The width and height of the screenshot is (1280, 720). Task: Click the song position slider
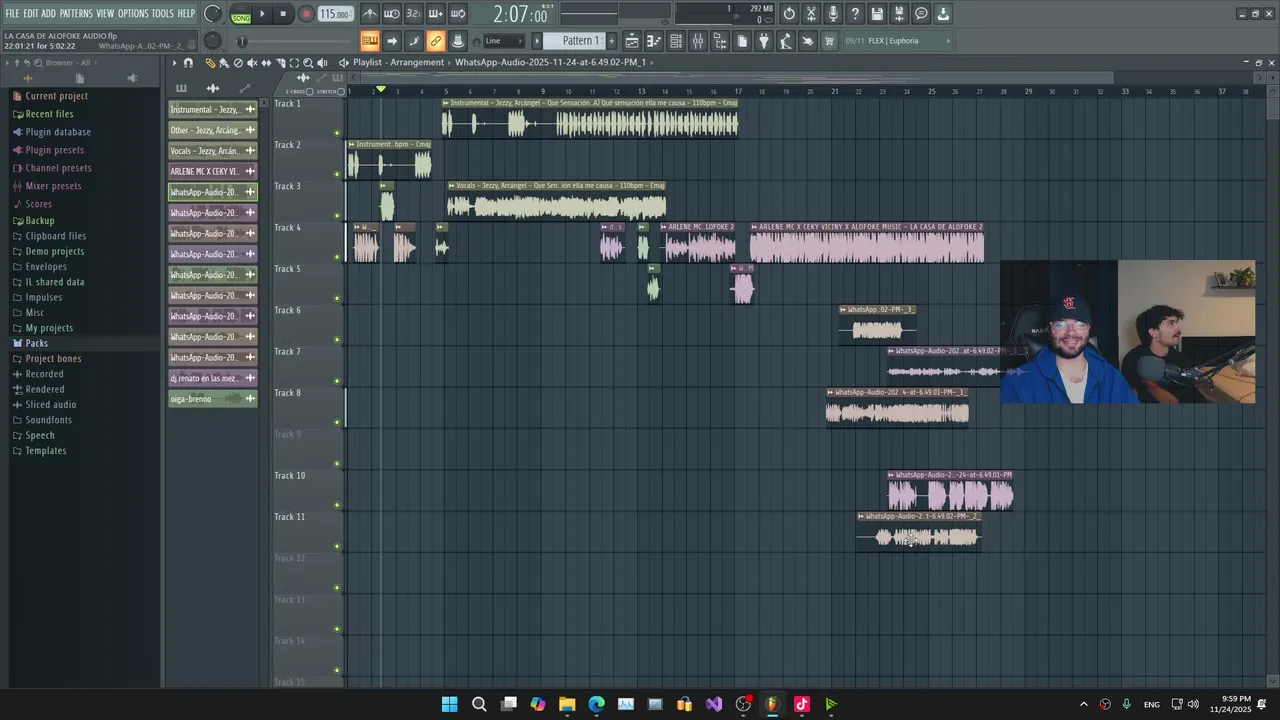(x=292, y=41)
